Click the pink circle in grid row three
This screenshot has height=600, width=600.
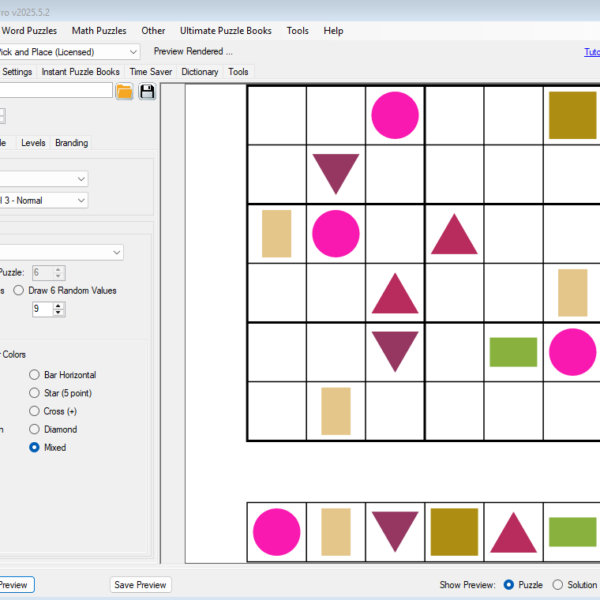(336, 233)
